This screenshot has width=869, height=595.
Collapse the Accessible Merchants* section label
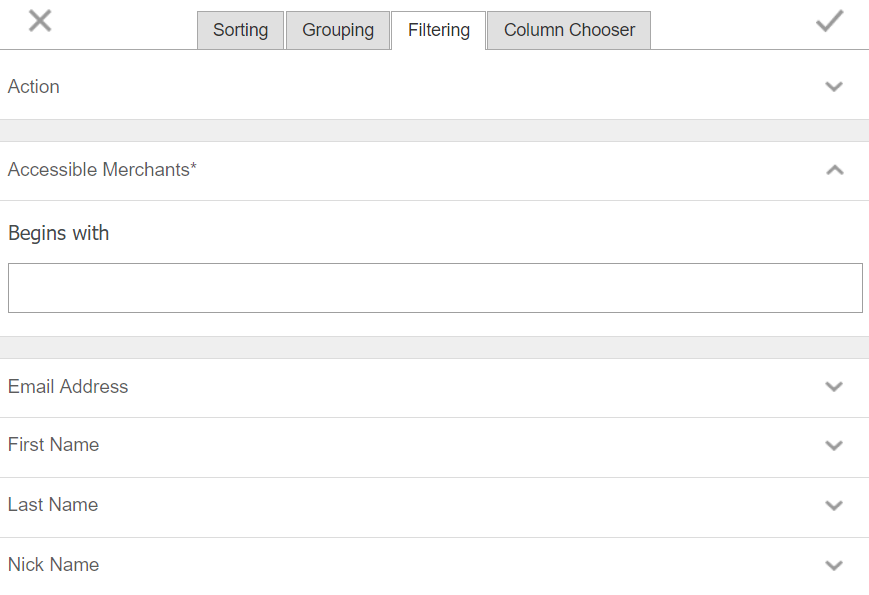pyautogui.click(x=102, y=170)
